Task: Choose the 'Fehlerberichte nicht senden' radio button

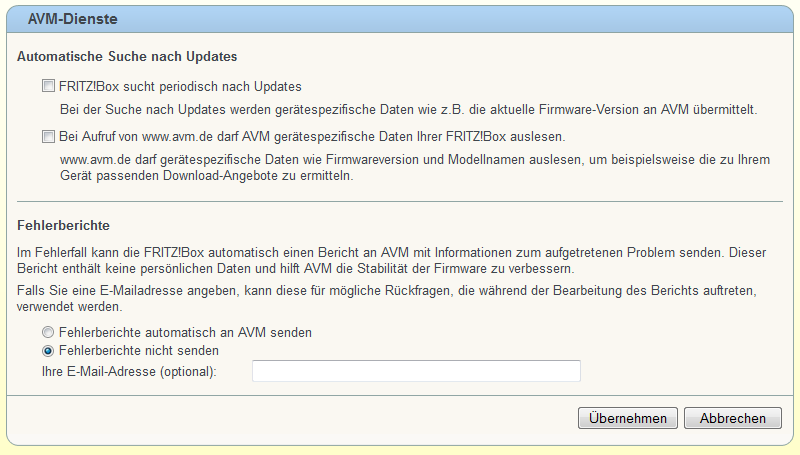Action: [48, 351]
